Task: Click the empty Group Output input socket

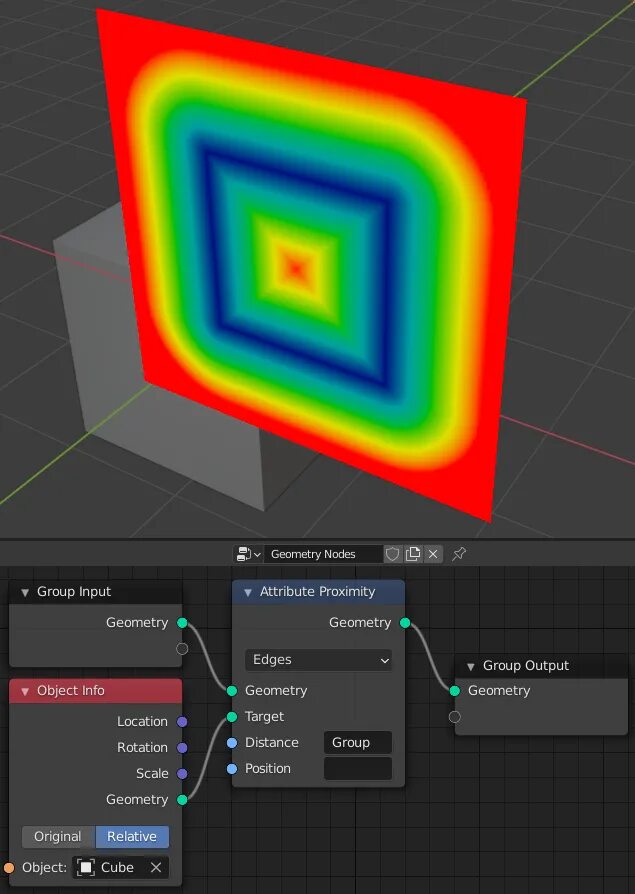Action: coord(455,717)
